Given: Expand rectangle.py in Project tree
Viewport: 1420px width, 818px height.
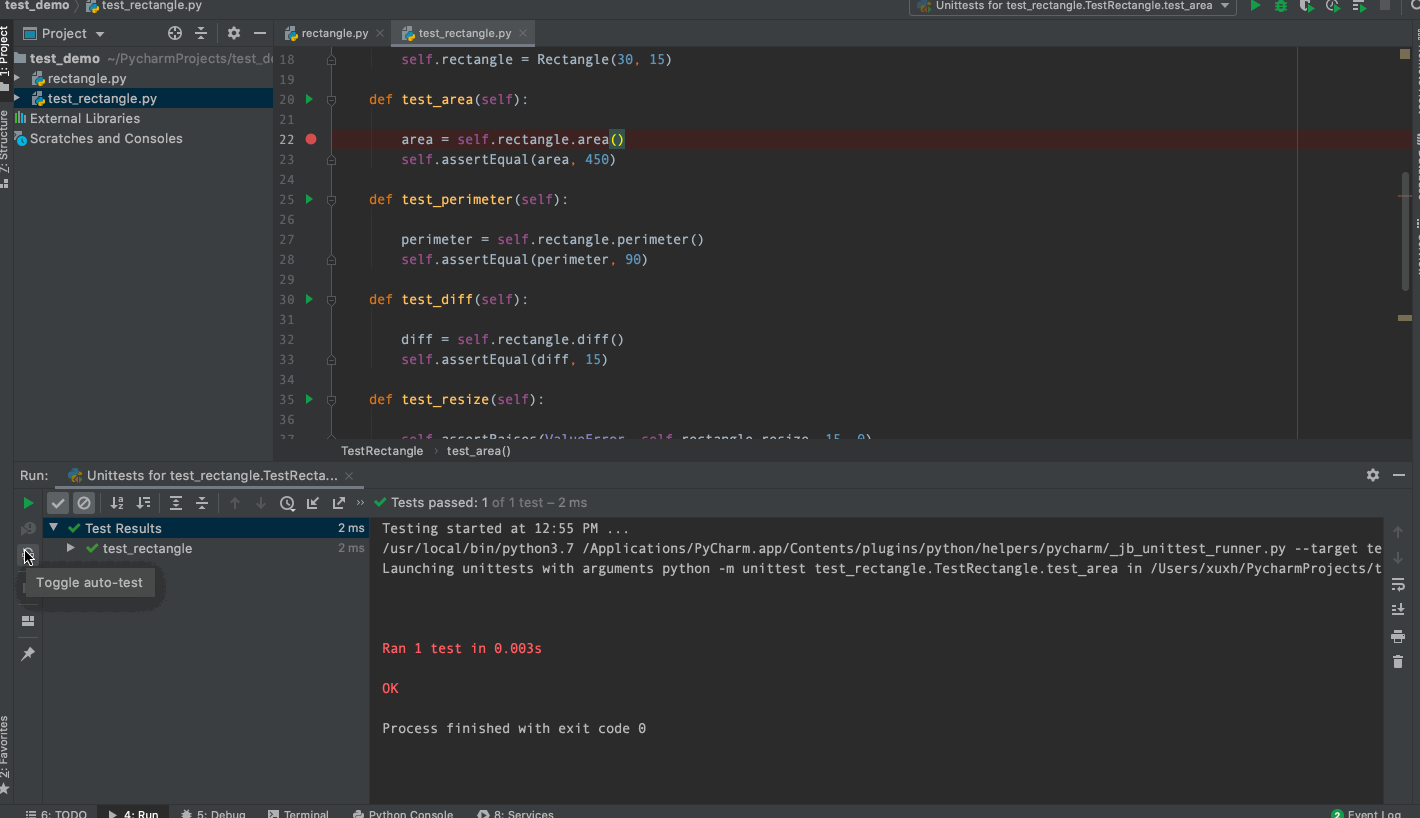Looking at the screenshot, I should pos(17,78).
